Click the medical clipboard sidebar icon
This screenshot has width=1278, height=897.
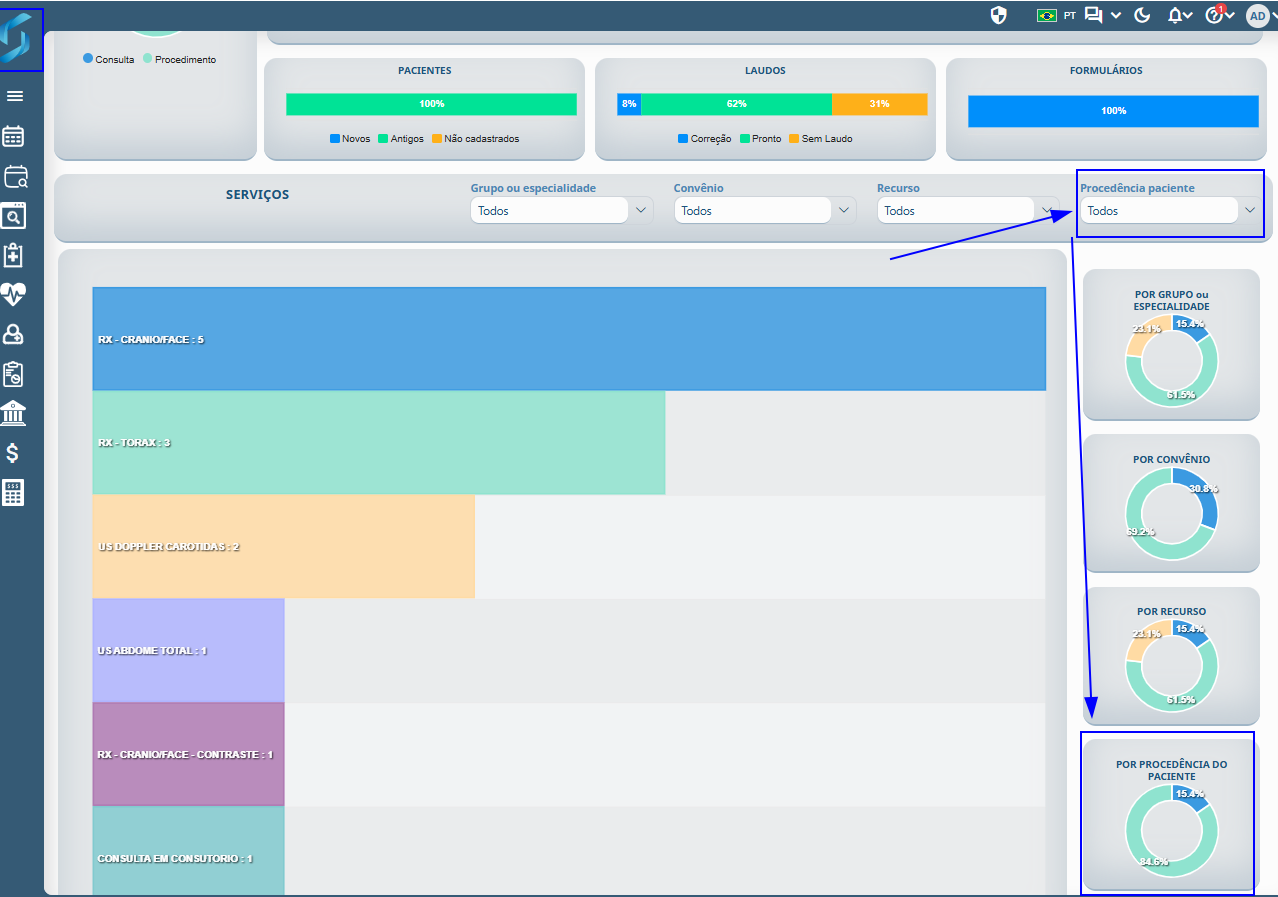coord(14,255)
